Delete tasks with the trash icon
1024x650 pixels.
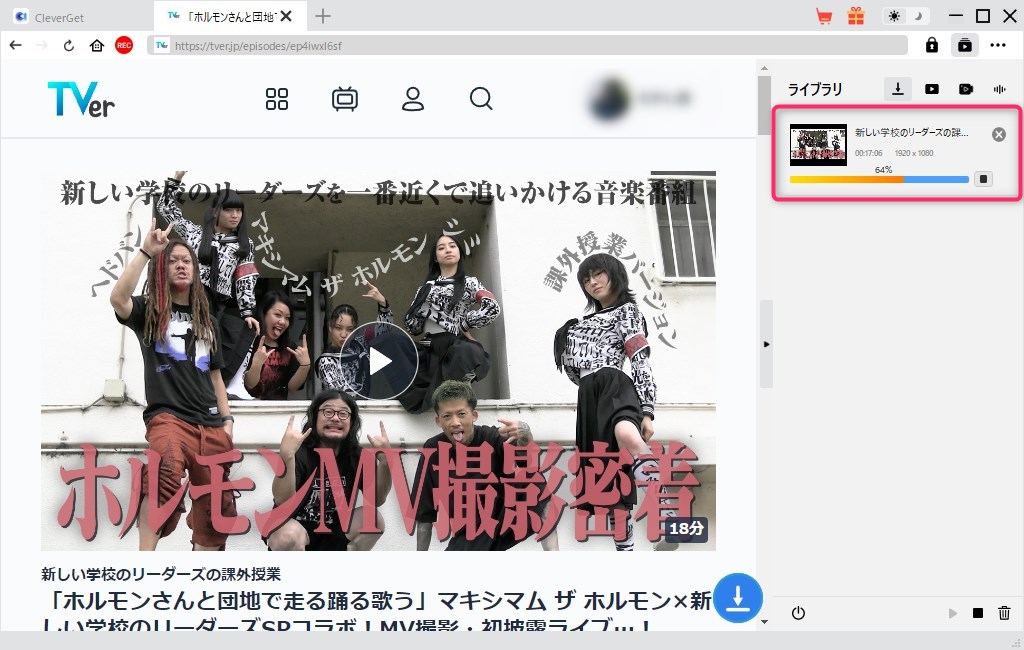coord(1005,613)
